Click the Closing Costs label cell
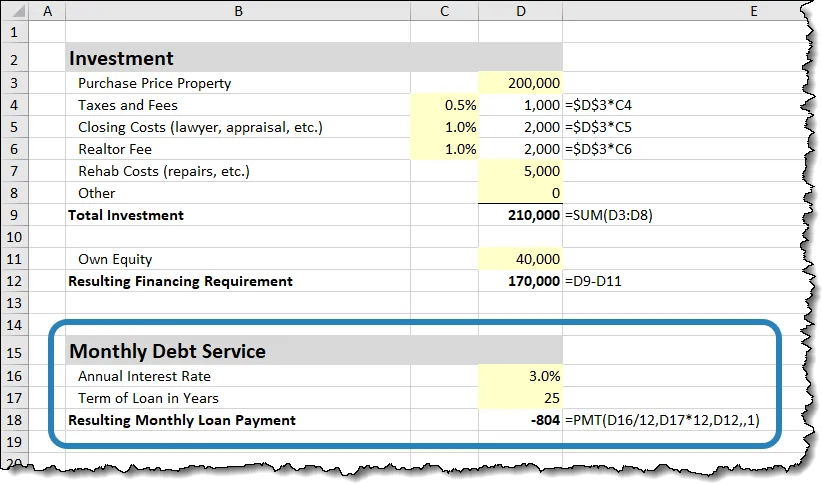The height and width of the screenshot is (484, 822). coord(238,127)
